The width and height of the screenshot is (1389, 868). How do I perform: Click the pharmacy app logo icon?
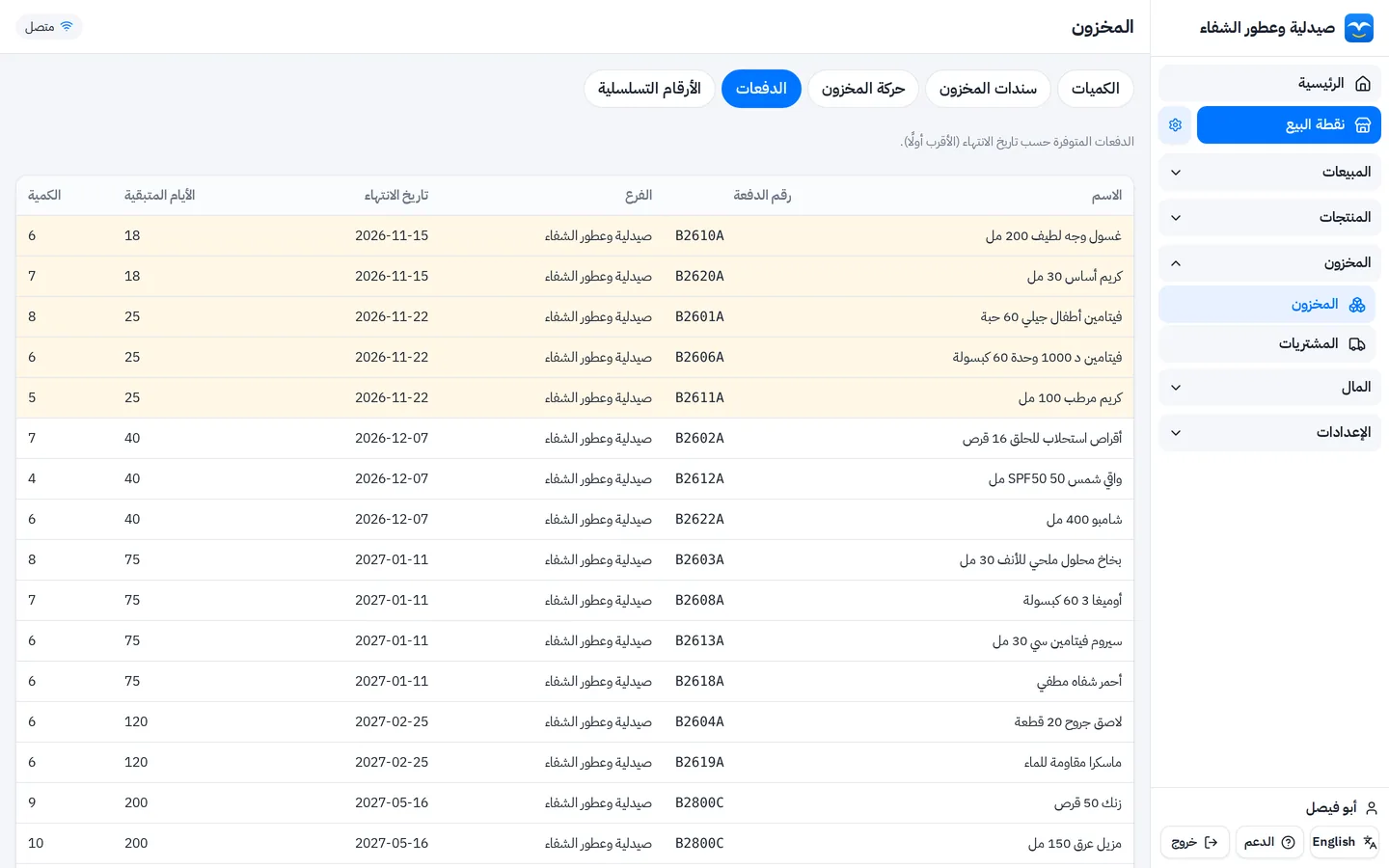point(1358,28)
